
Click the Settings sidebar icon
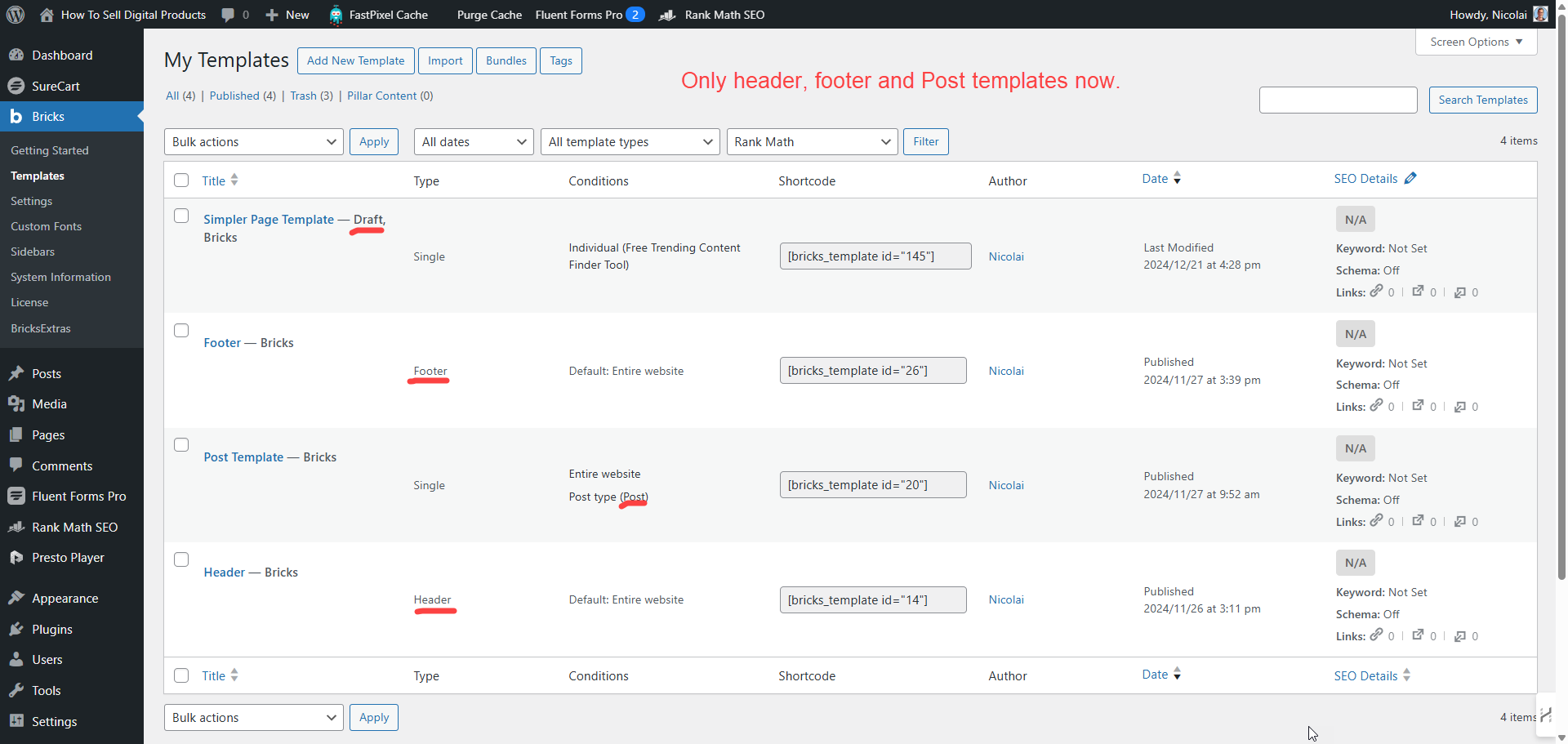[x=16, y=721]
